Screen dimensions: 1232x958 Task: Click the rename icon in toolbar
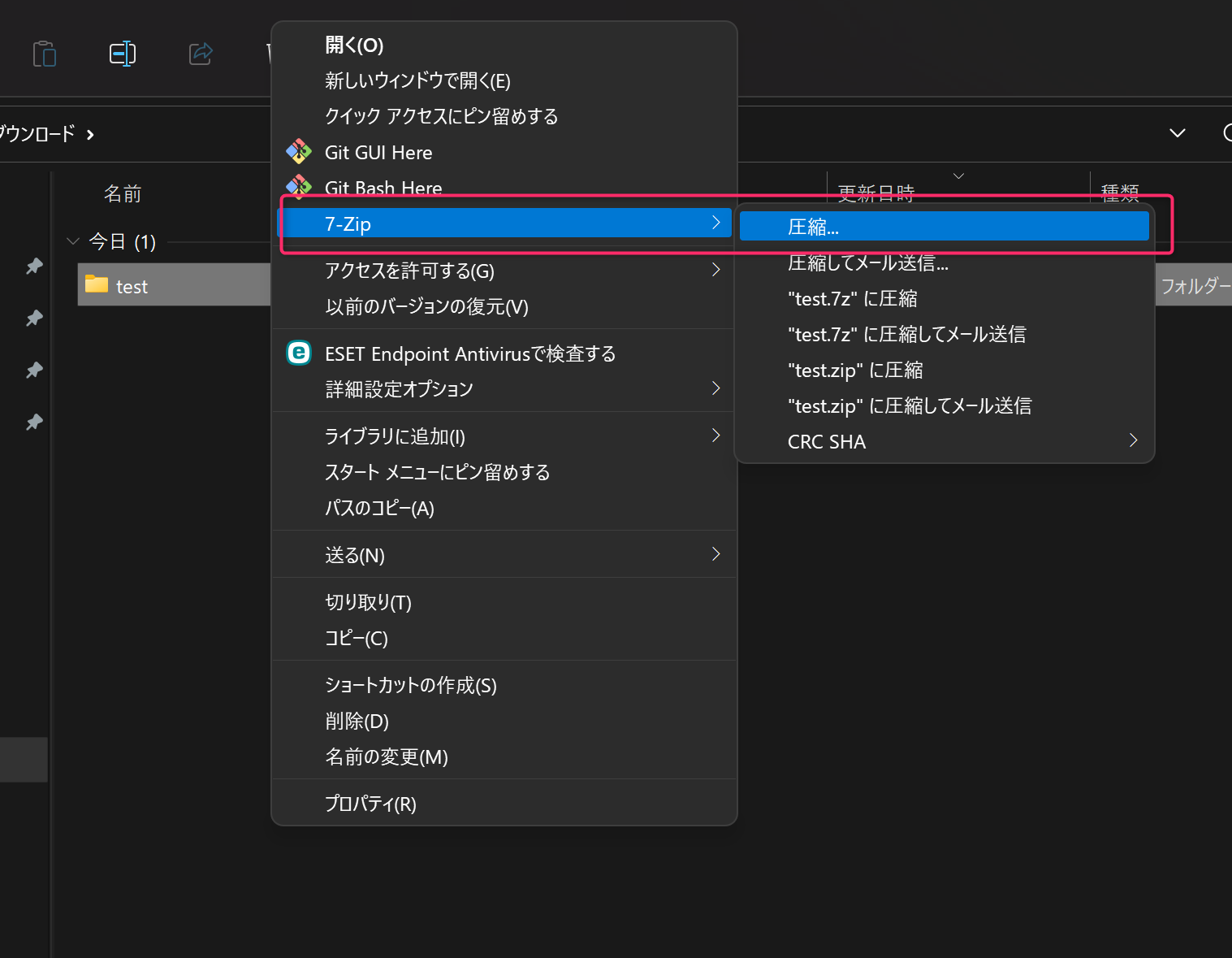[123, 54]
